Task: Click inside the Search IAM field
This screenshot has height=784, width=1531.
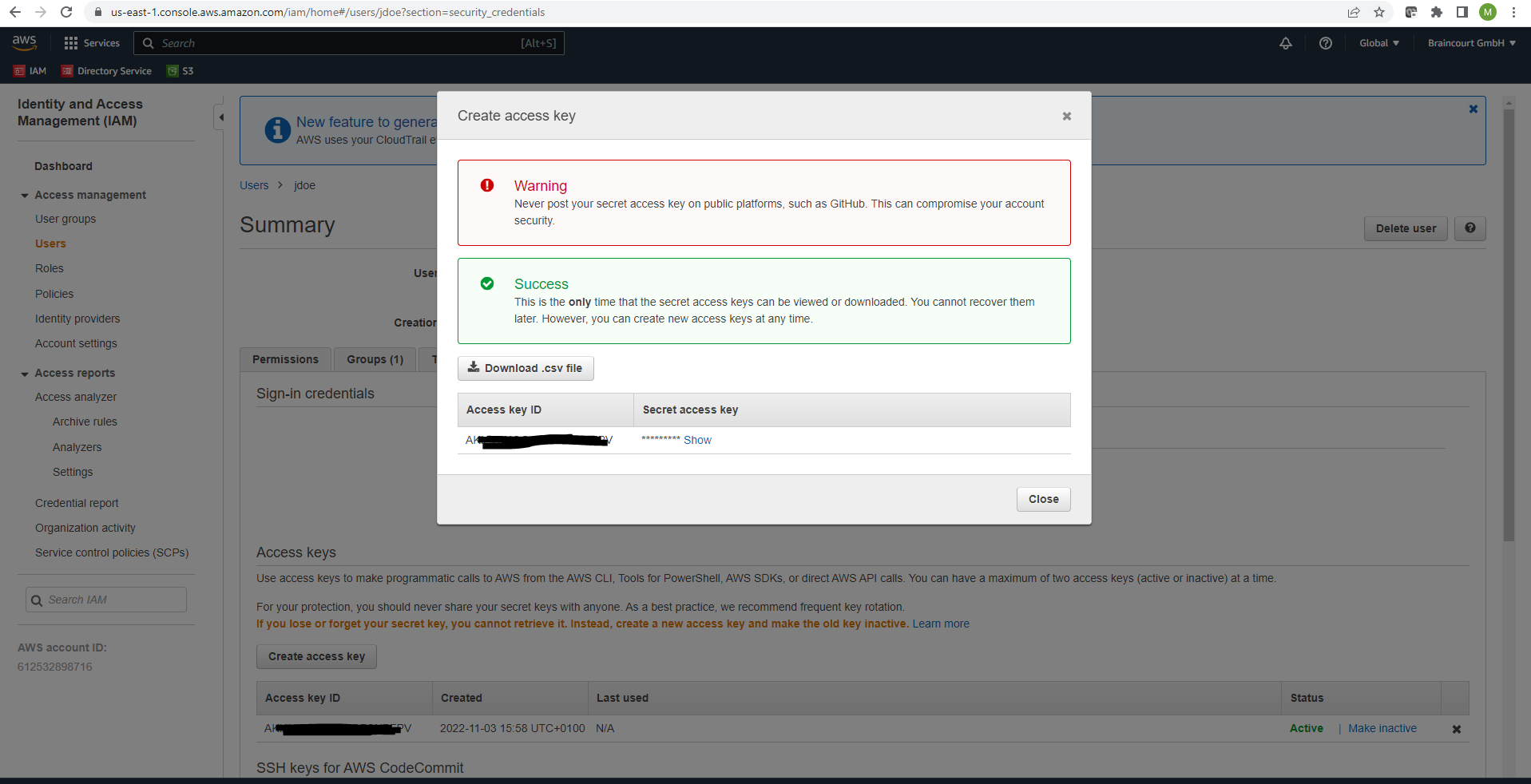Action: pyautogui.click(x=105, y=599)
